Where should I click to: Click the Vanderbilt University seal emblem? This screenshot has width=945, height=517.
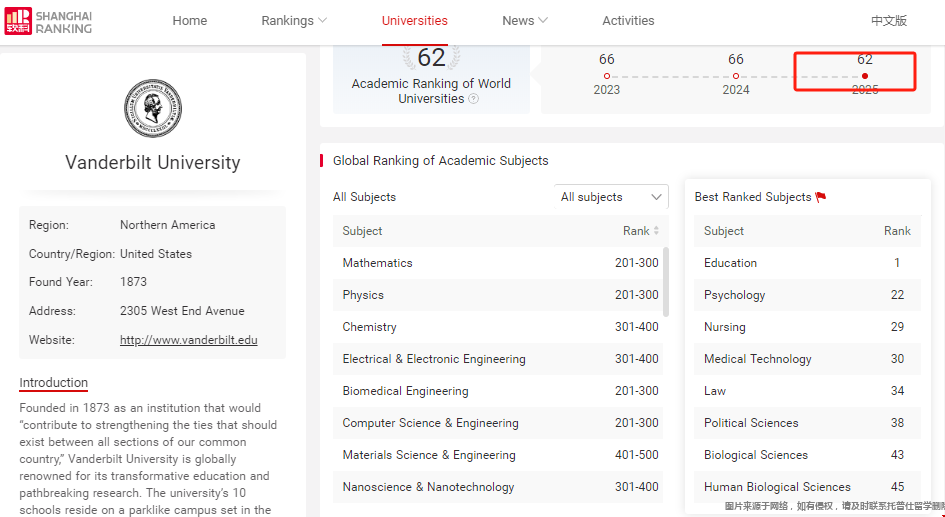pos(153,108)
